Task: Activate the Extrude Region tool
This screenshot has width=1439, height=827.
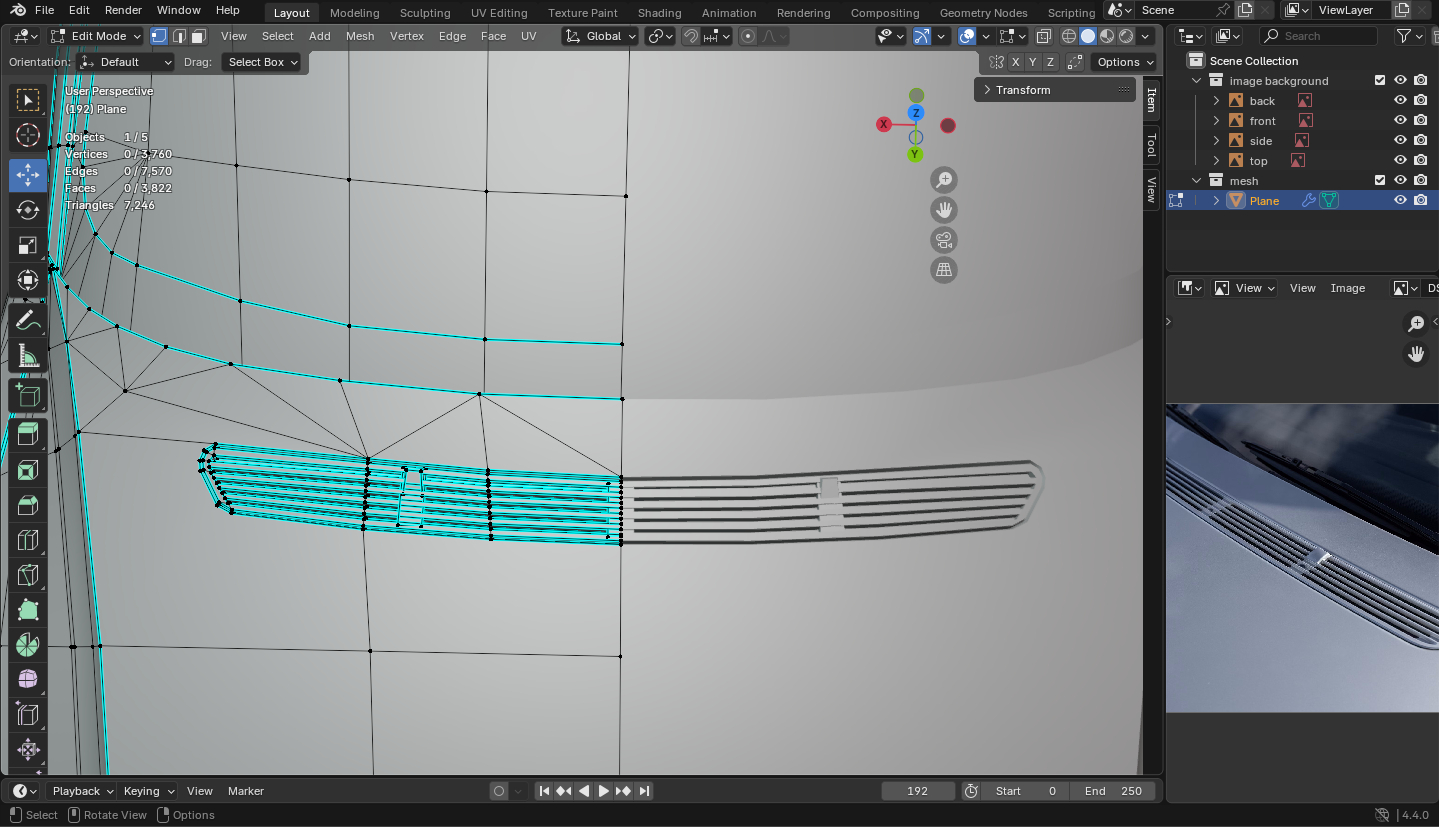Action: tap(28, 435)
